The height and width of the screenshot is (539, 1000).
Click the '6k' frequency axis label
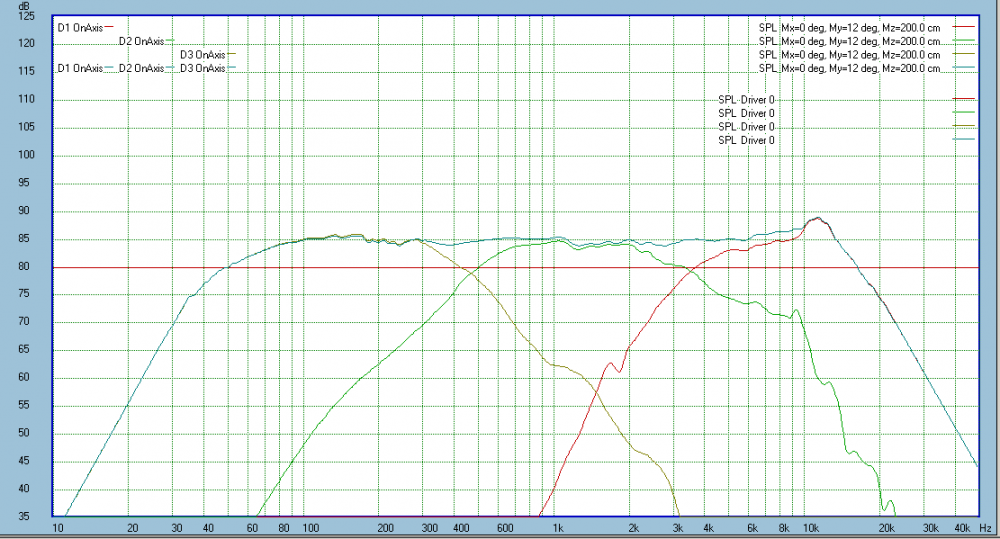(753, 528)
